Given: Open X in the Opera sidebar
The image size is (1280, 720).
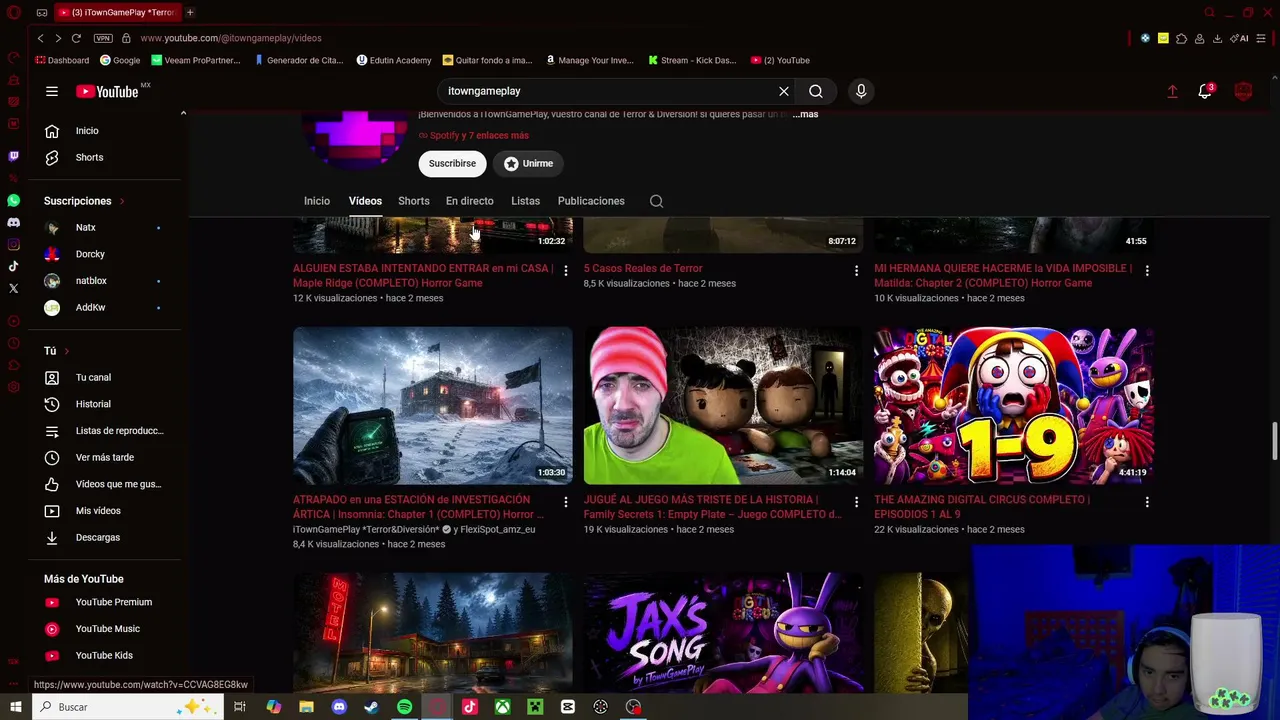Looking at the screenshot, I should click(x=13, y=288).
